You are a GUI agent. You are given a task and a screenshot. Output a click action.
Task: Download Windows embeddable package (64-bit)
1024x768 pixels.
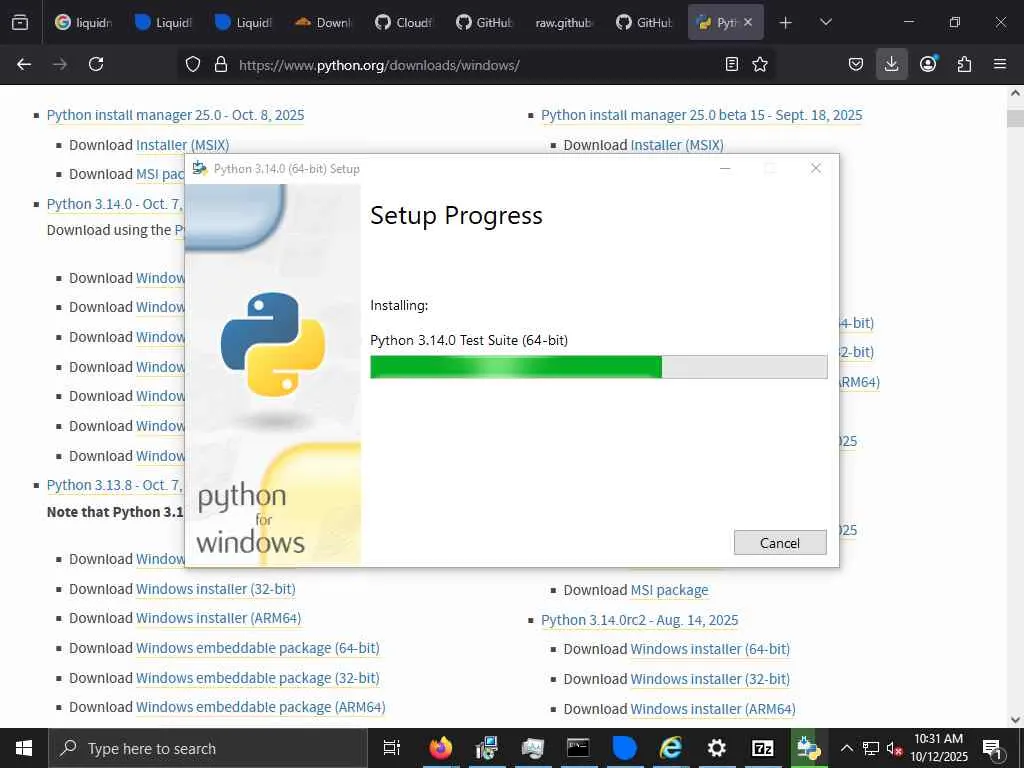click(258, 648)
